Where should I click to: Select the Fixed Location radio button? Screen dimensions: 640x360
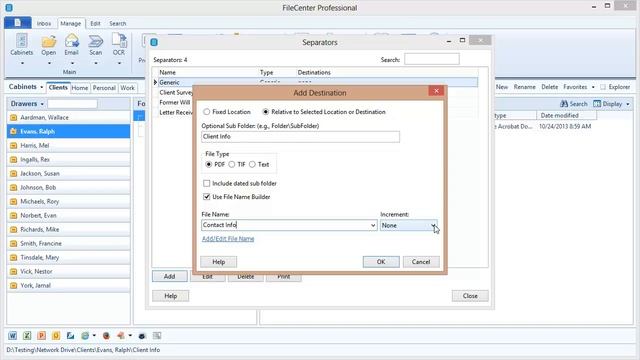207,111
